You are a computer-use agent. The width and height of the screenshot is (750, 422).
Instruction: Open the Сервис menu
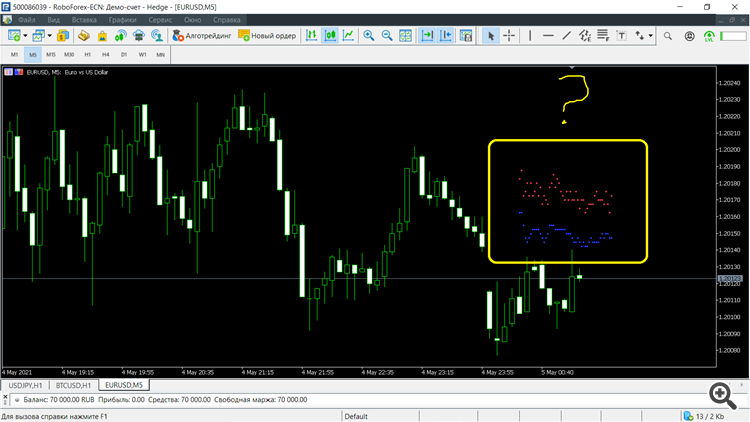point(160,20)
